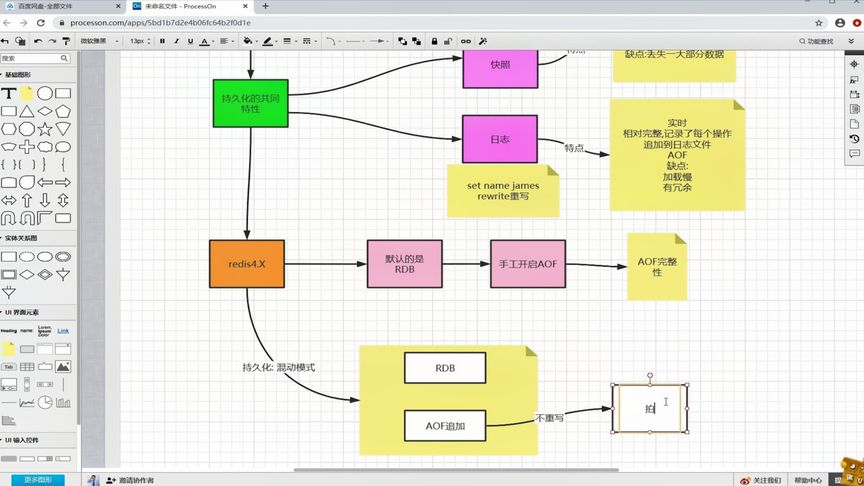Viewport: 864px width, 486px height.
Task: Open the history clock panel icon
Action: click(854, 139)
